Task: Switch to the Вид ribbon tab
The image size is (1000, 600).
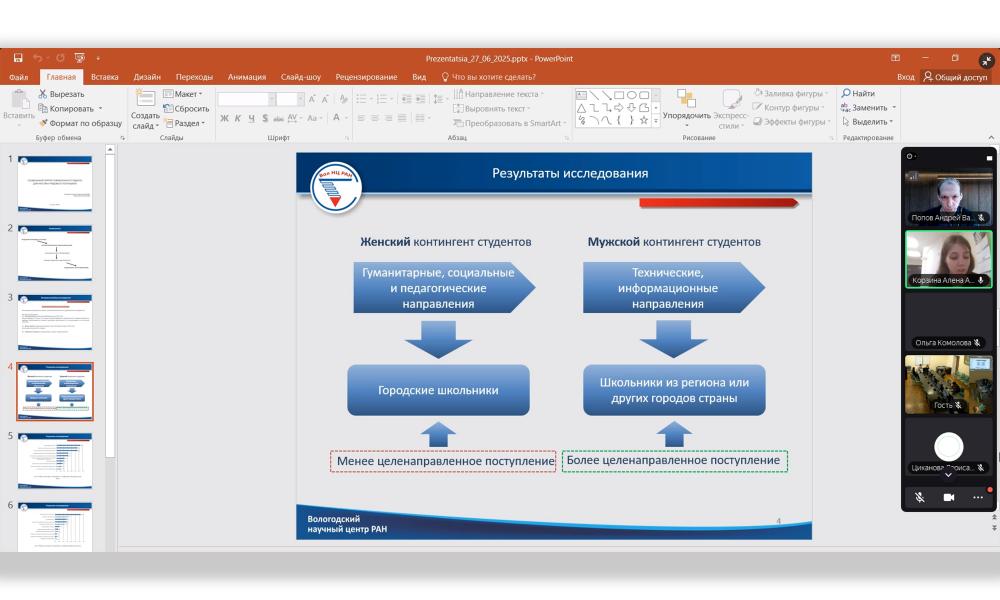Action: pyautogui.click(x=419, y=77)
